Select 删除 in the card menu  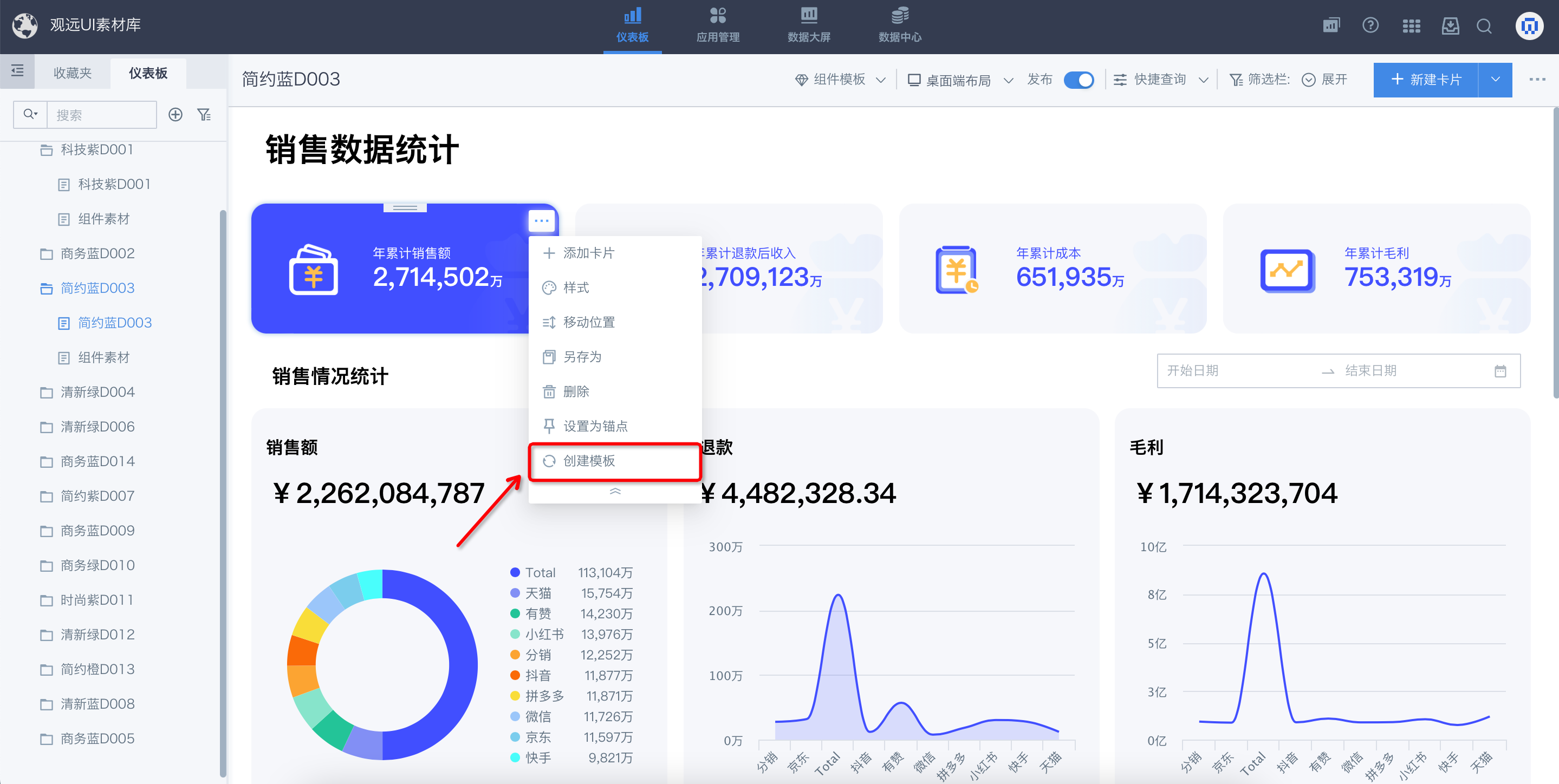point(615,391)
